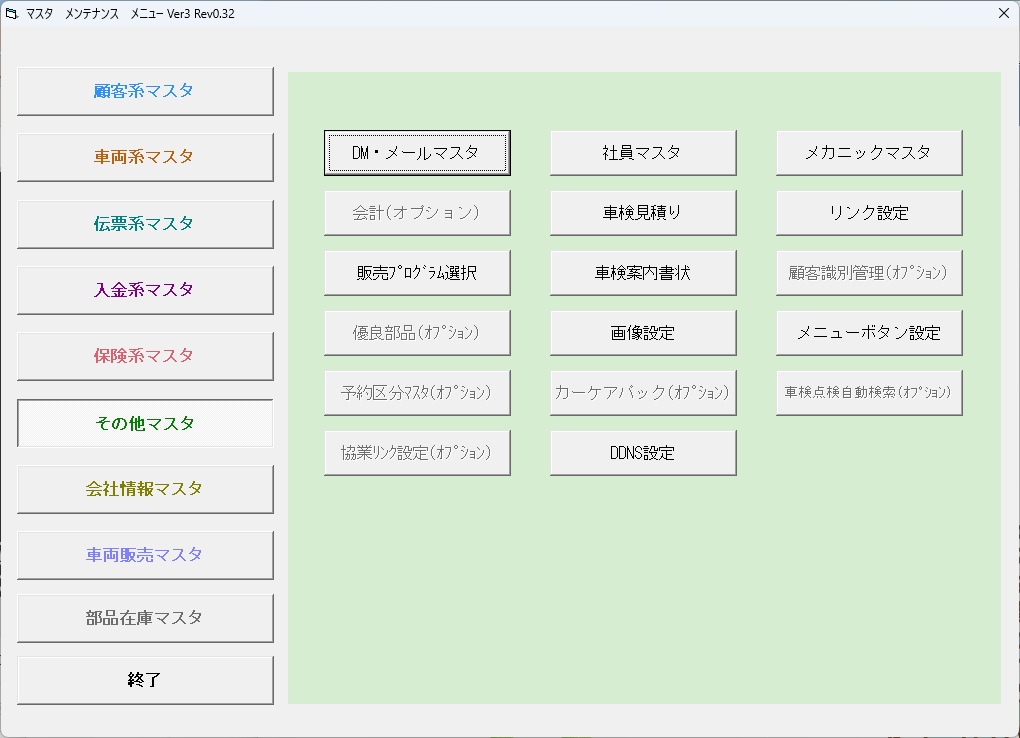Select the その他マスタ category
This screenshot has height=738, width=1020.
pyautogui.click(x=145, y=423)
